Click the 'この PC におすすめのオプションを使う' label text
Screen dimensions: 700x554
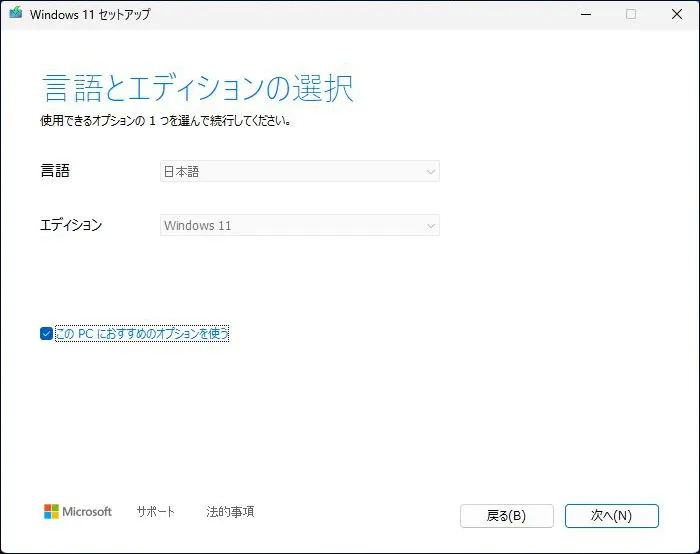pos(142,333)
